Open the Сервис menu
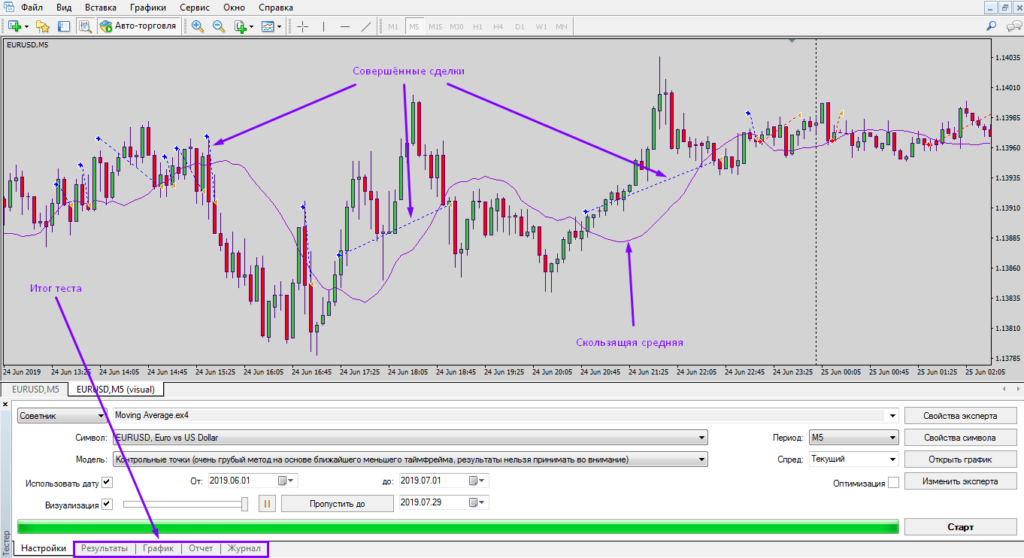This screenshot has width=1024, height=558. pyautogui.click(x=195, y=8)
